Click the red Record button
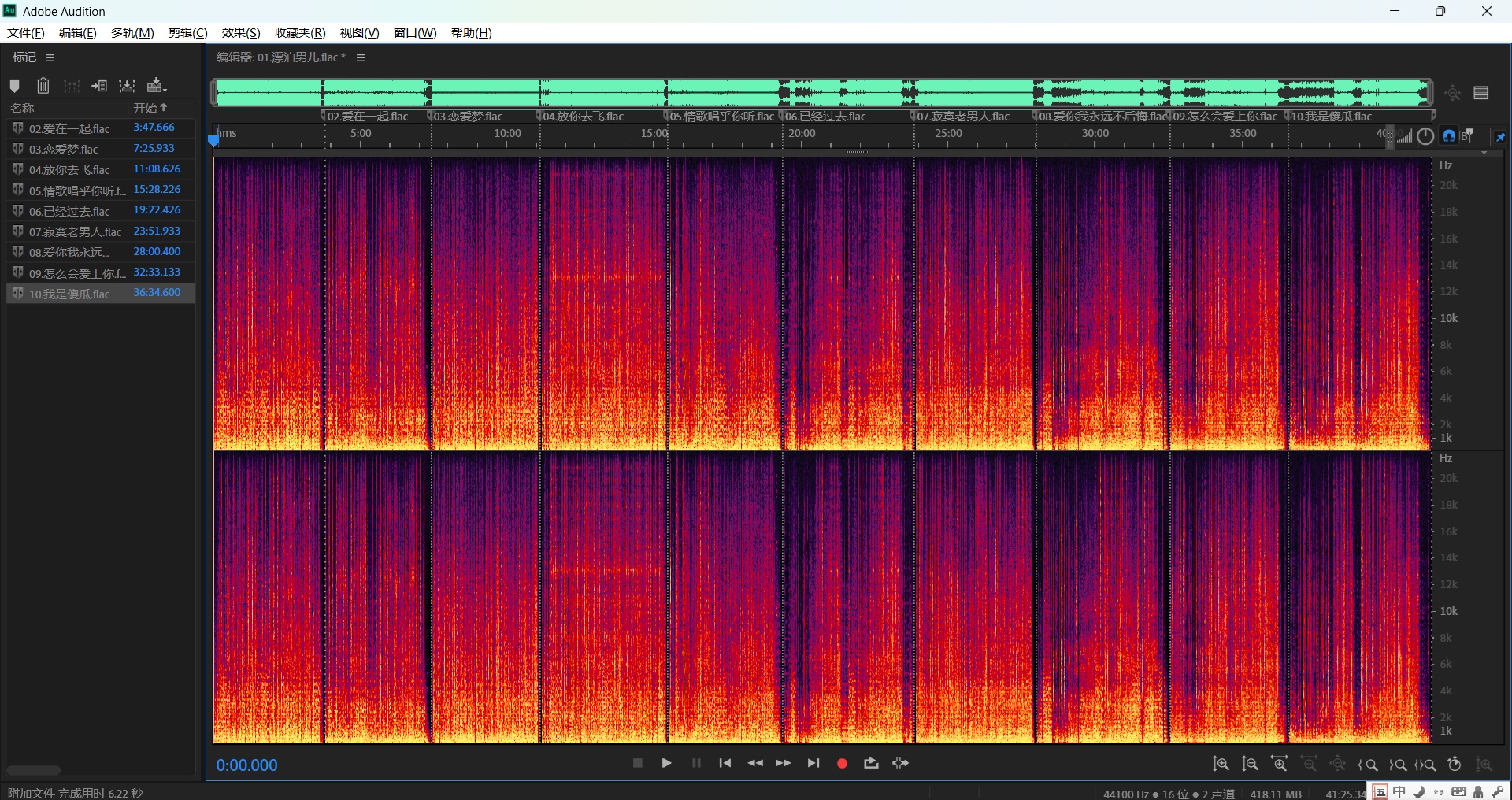 (842, 764)
